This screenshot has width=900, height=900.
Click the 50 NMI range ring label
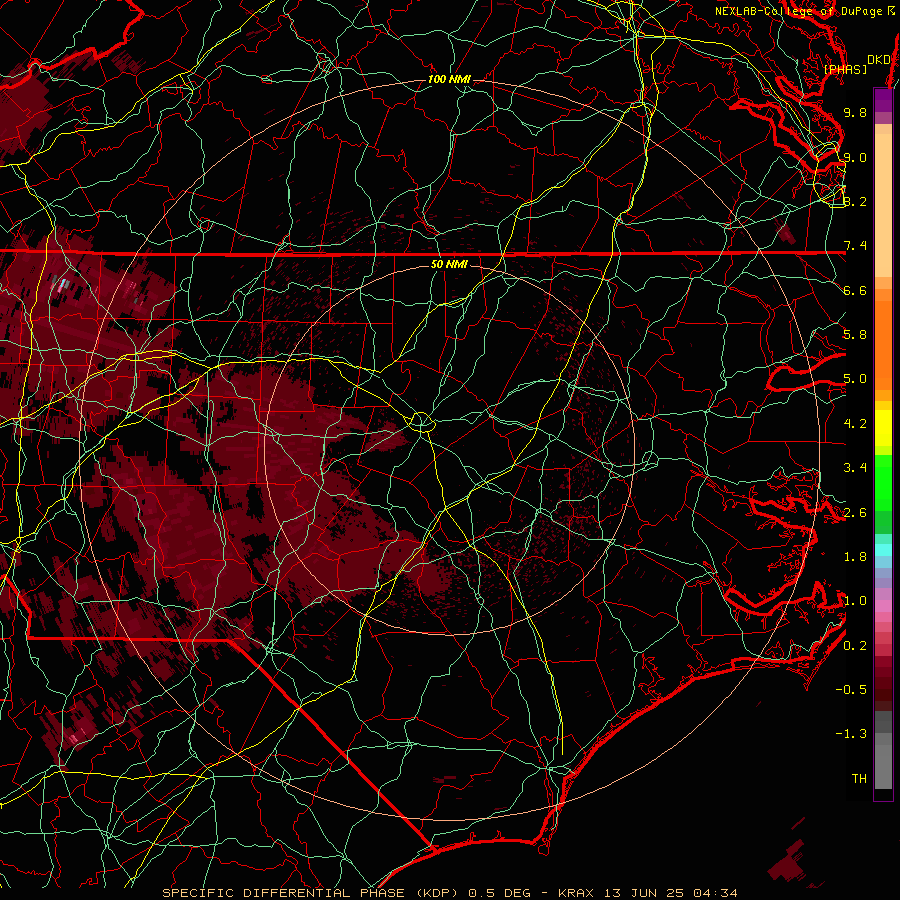click(x=449, y=264)
